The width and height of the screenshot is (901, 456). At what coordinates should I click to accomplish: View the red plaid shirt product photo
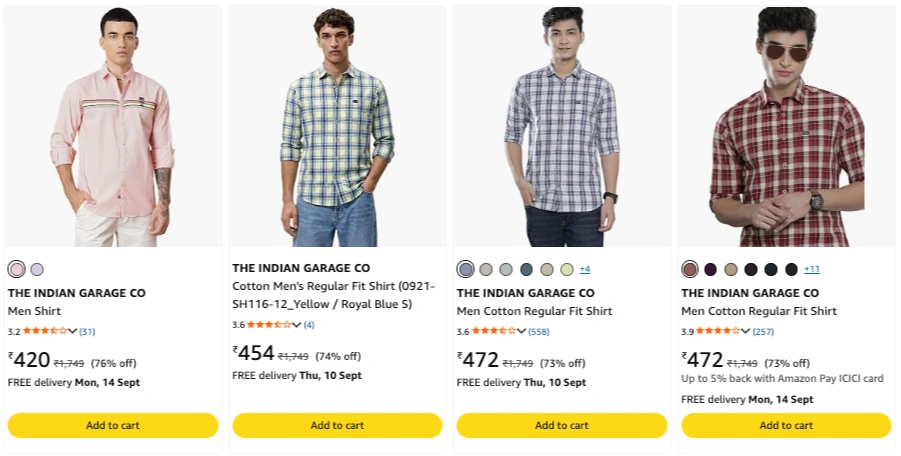pos(786,126)
